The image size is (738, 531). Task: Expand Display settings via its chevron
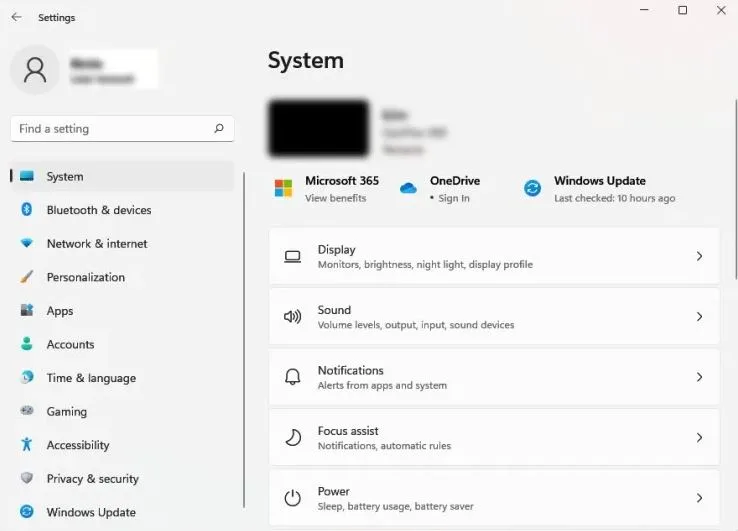[x=699, y=256]
